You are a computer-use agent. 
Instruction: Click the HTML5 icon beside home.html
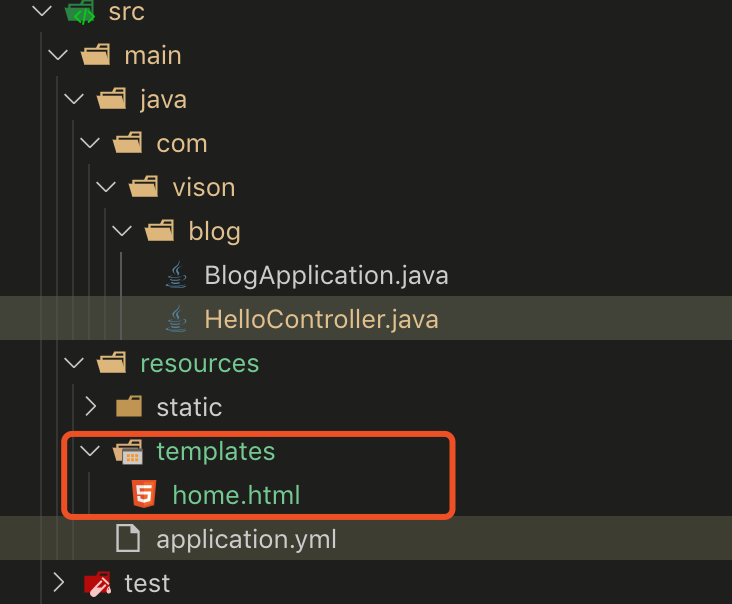[x=144, y=494]
